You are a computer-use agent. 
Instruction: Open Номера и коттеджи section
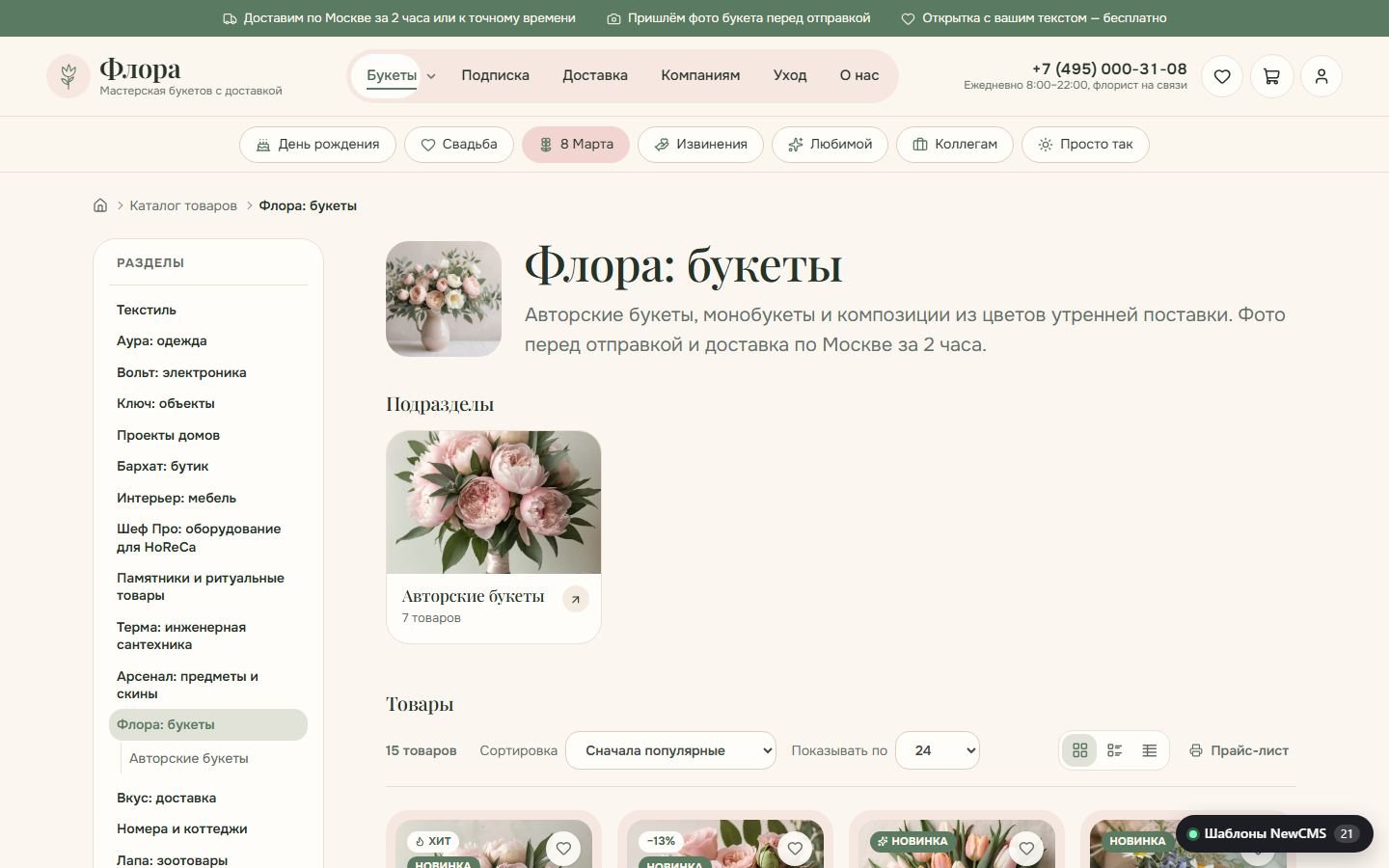point(208,828)
